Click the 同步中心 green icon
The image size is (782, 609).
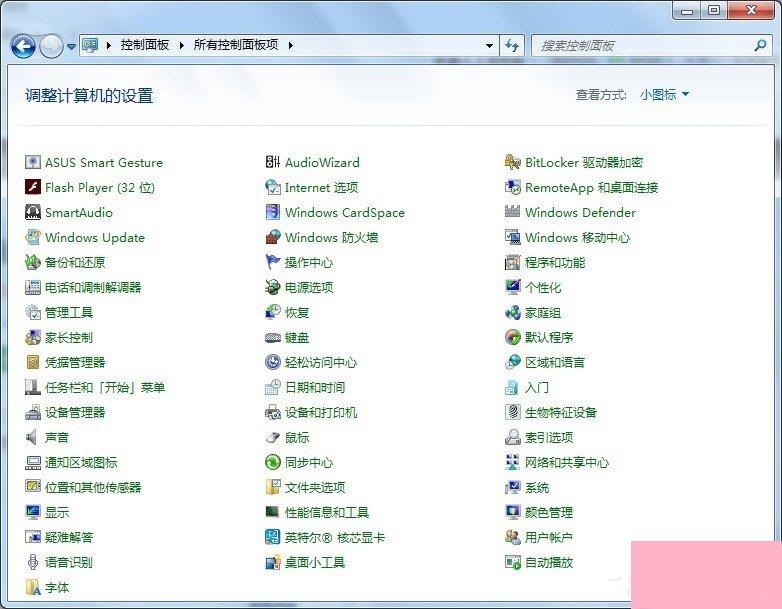pyautogui.click(x=273, y=462)
